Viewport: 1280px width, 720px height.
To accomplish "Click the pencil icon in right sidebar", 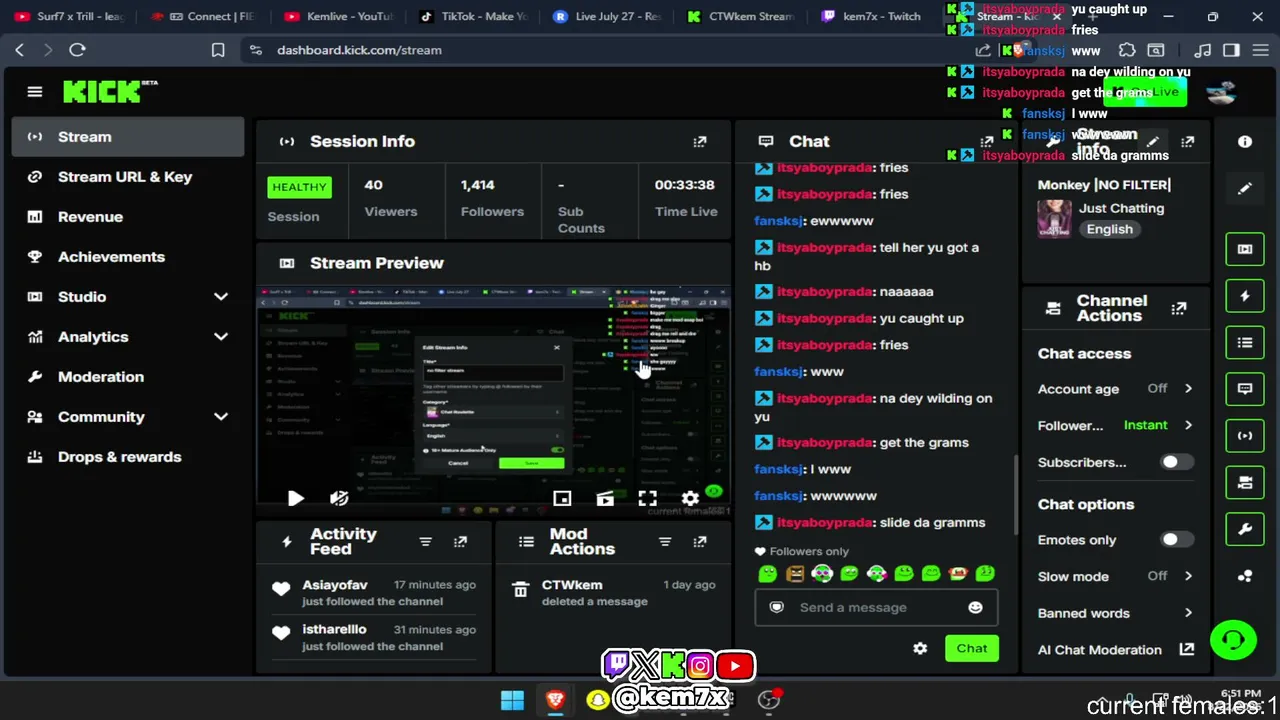I will 1245,189.
